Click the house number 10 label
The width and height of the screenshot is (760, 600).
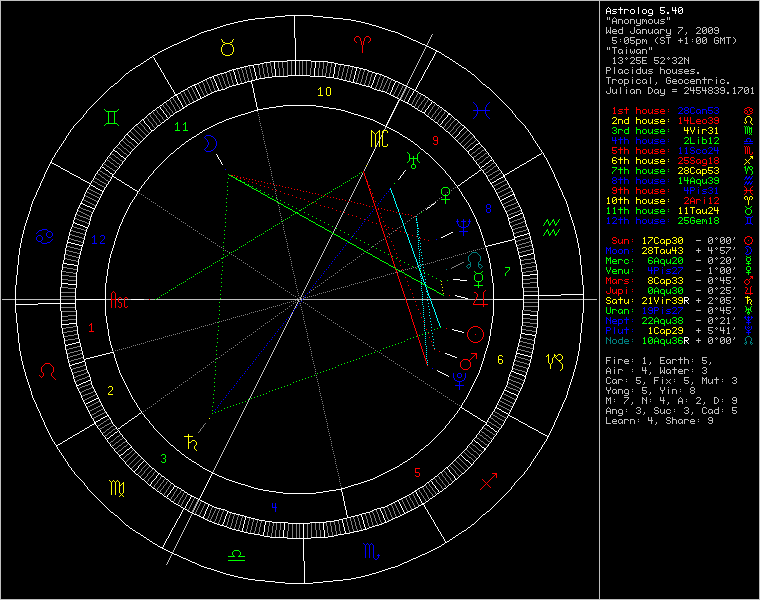(324, 92)
